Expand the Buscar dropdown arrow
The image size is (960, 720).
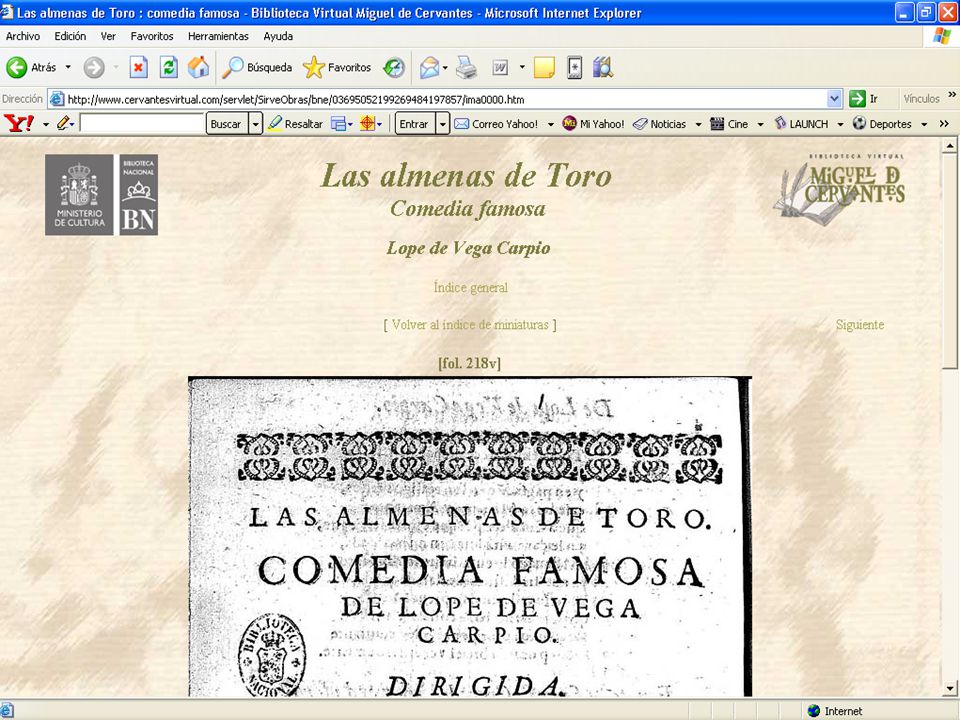point(256,124)
